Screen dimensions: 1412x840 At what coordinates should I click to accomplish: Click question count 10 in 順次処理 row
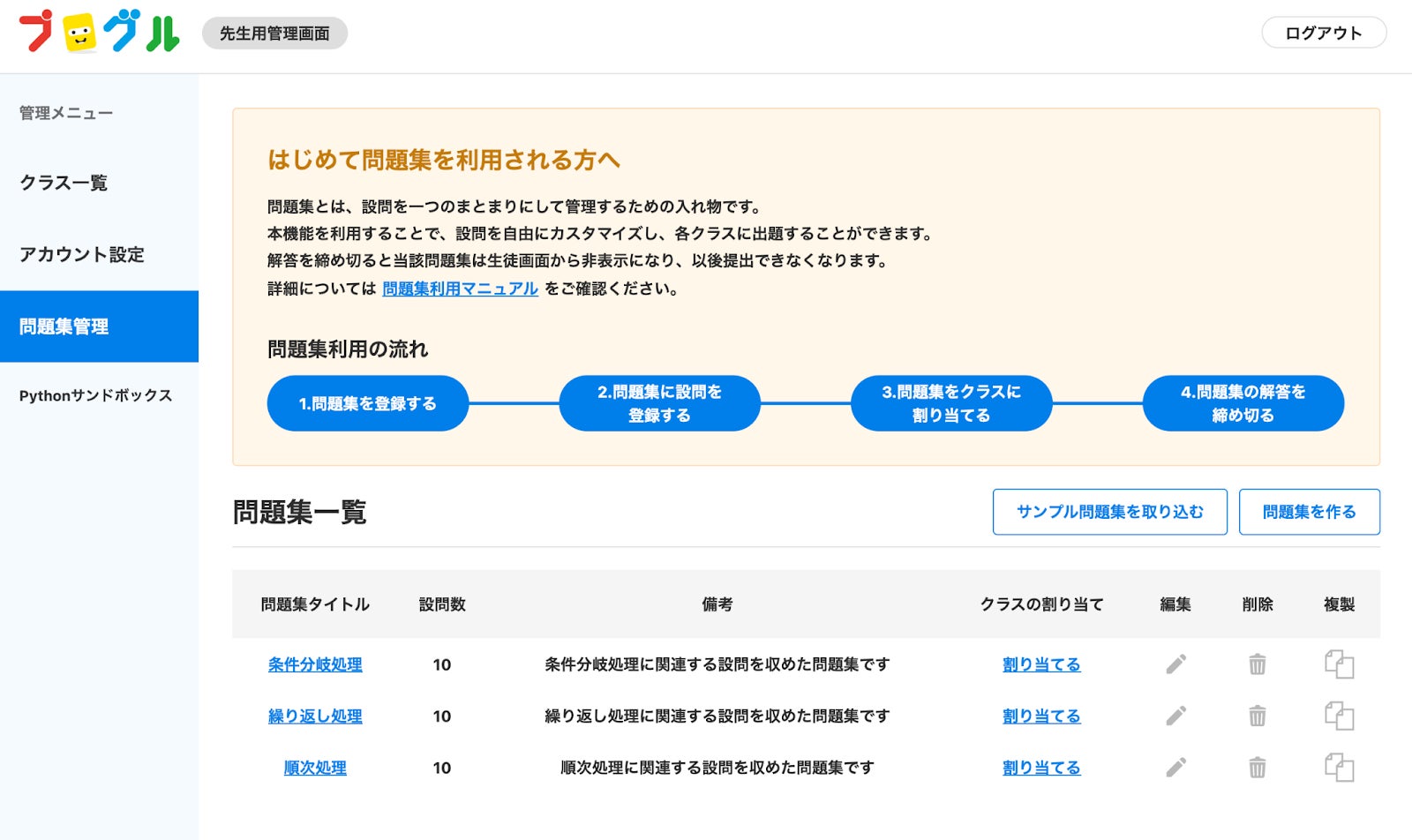coord(442,768)
